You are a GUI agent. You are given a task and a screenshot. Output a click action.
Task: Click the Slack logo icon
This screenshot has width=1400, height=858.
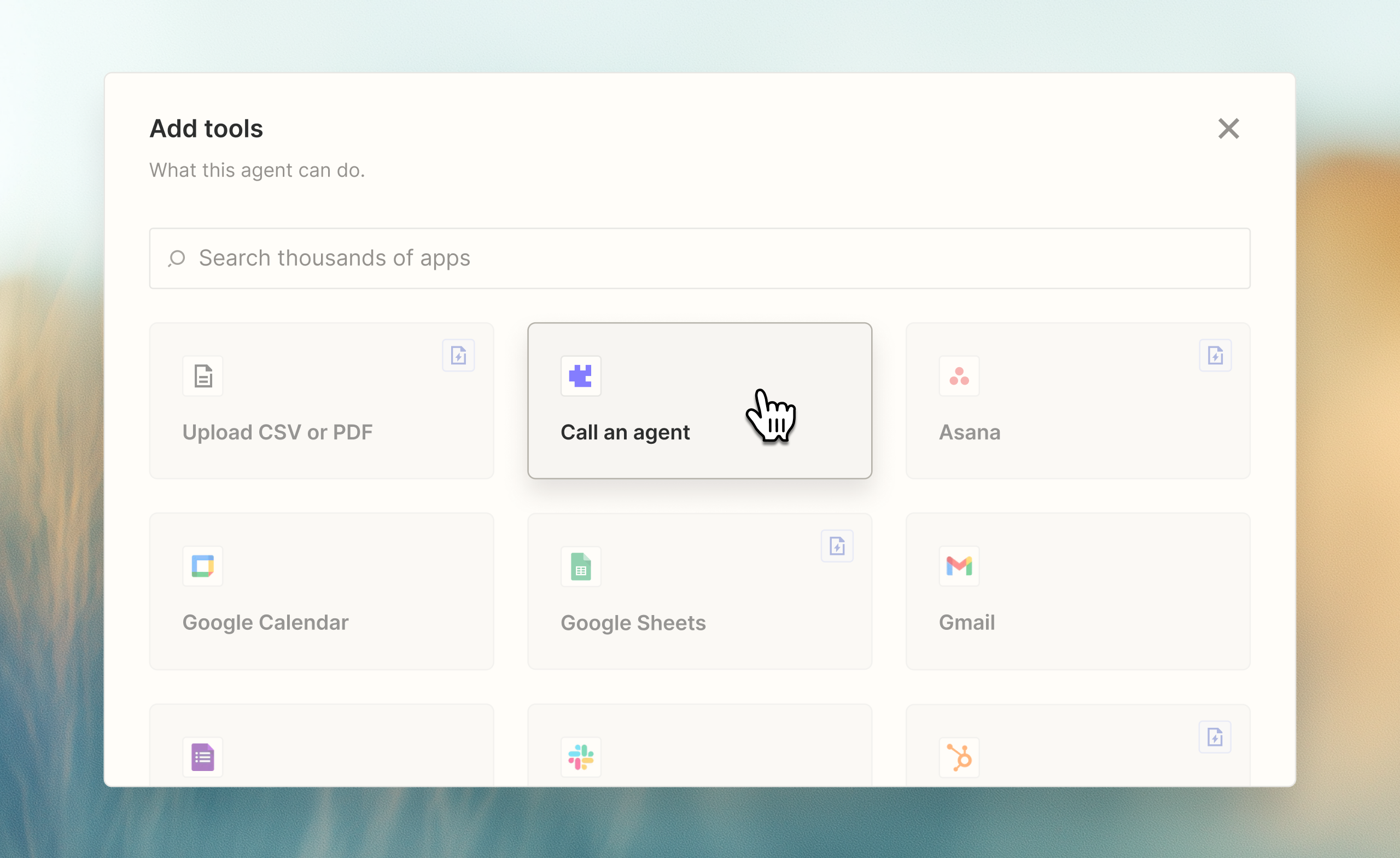(x=580, y=757)
